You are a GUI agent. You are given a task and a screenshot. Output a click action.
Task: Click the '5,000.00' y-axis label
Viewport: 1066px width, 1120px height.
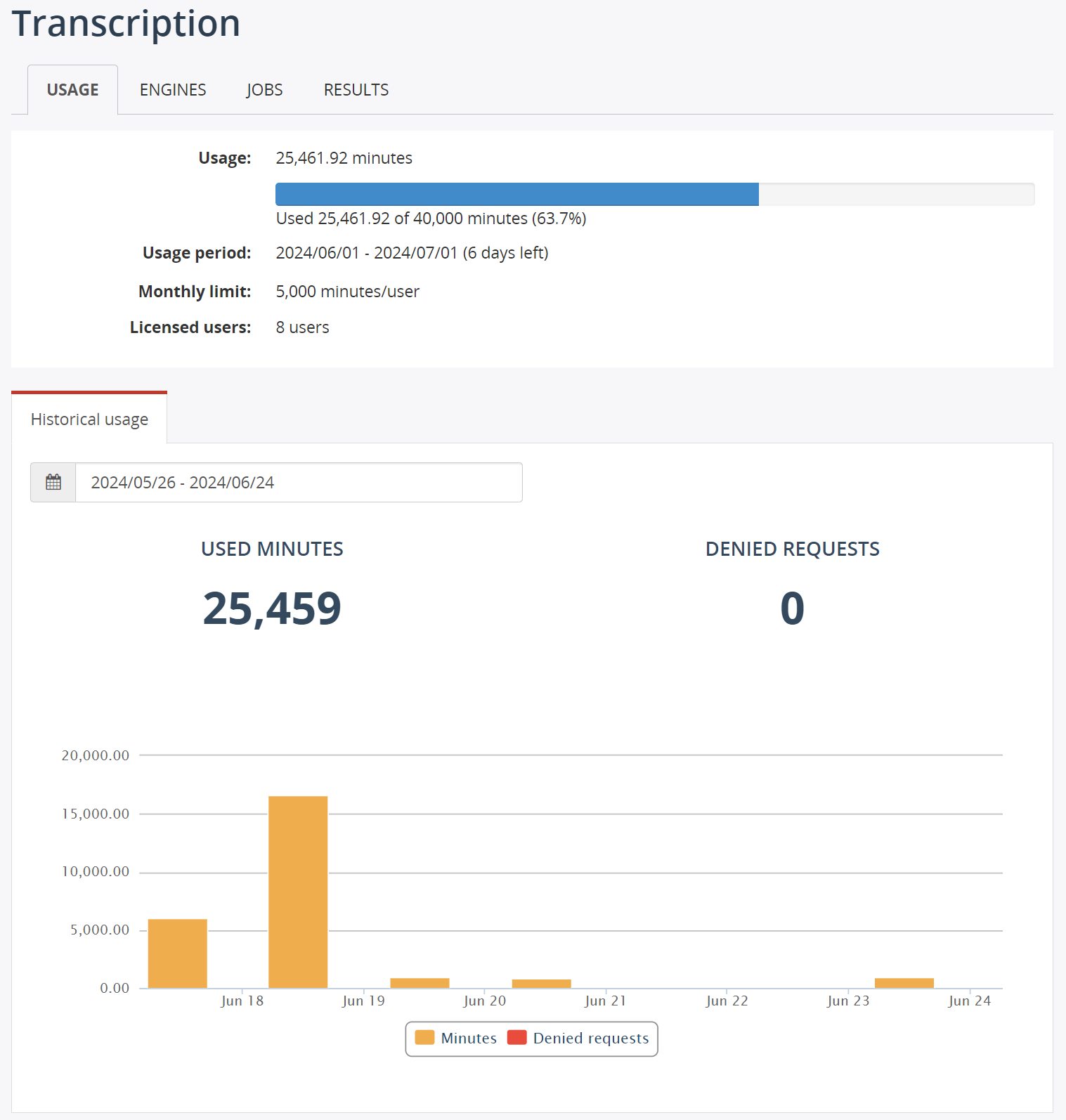(100, 930)
